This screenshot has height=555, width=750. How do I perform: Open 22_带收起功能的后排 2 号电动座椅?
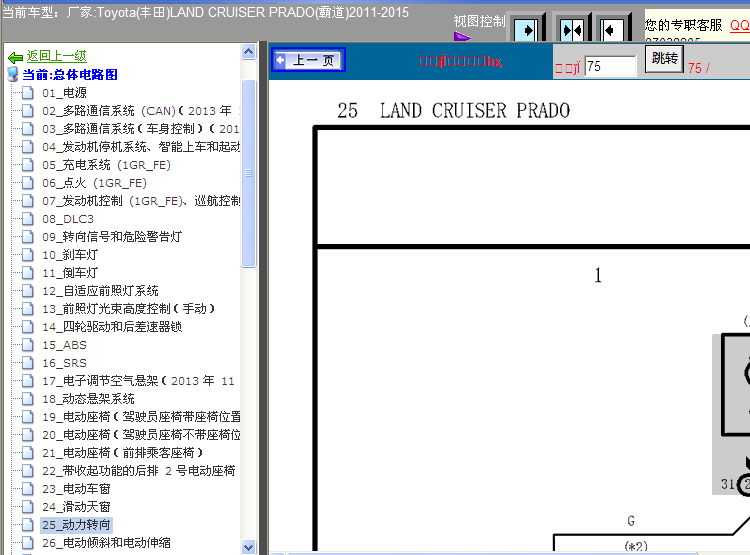click(138, 471)
